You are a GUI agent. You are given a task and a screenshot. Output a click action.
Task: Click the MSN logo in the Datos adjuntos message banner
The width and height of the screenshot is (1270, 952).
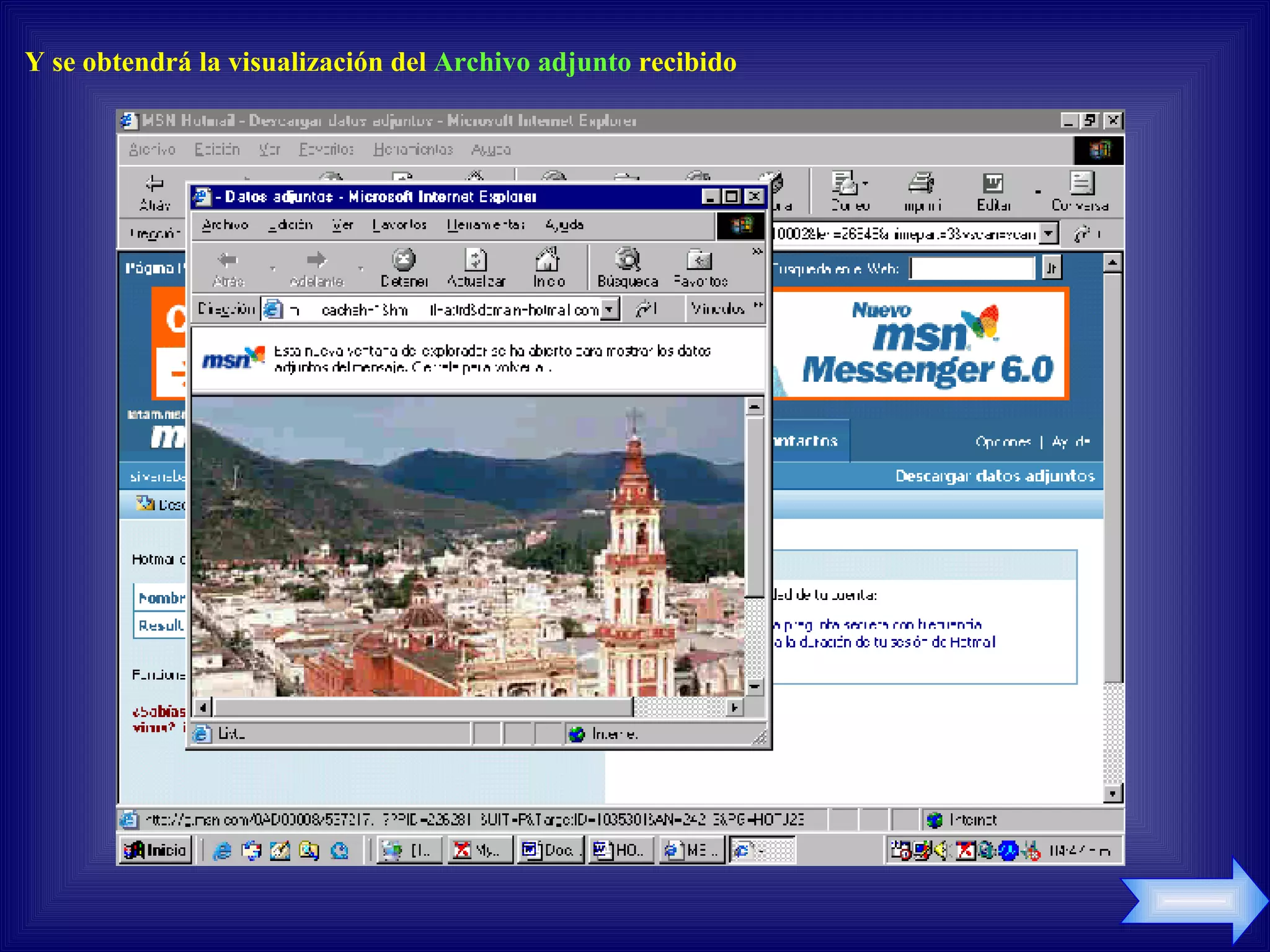[234, 358]
